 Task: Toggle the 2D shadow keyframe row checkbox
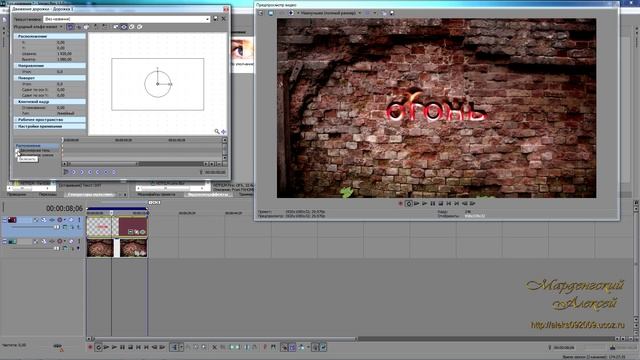click(x=18, y=151)
